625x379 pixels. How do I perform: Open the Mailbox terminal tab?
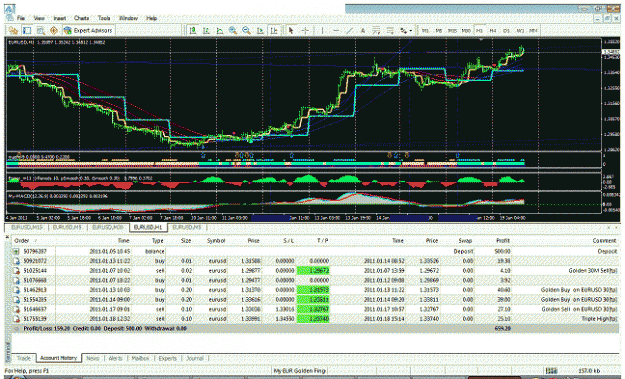click(x=140, y=358)
